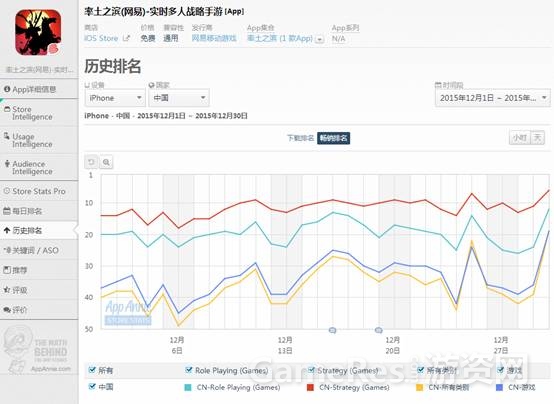Viewport: 554px width, 404px height.
Task: Click the Audience Intelligence person icon
Action: tap(7, 164)
